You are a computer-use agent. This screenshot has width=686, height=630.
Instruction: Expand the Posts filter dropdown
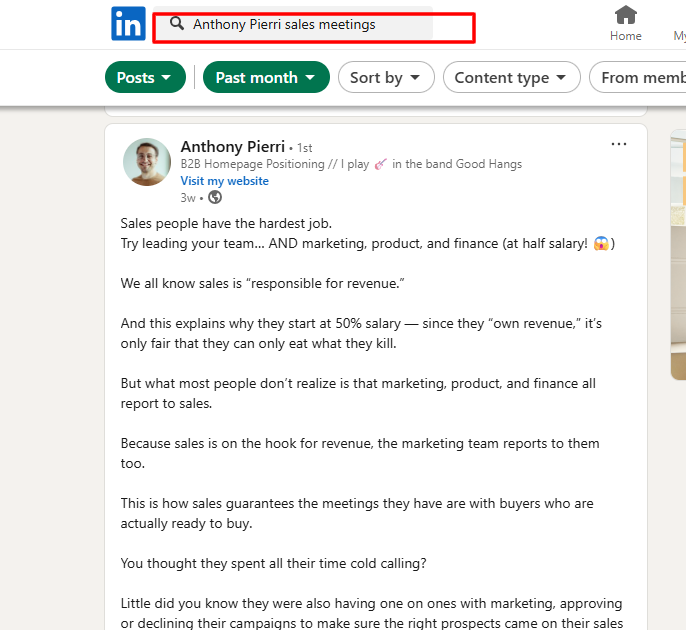(x=144, y=77)
